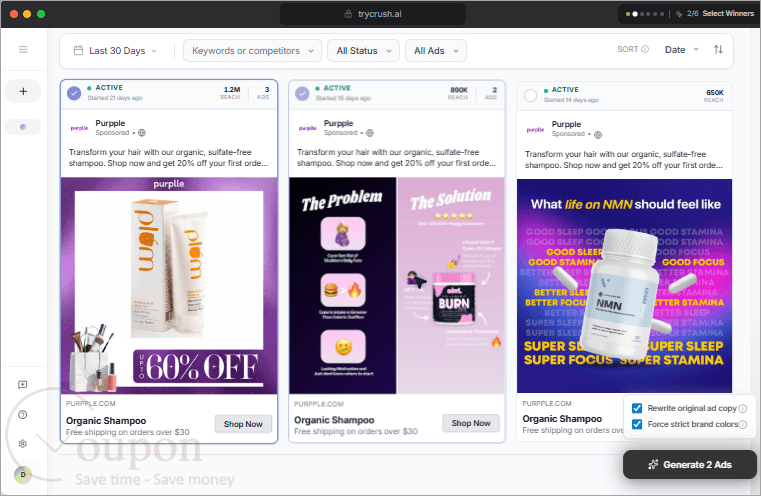Image resolution: width=761 pixels, height=496 pixels.
Task: Click the plus button in sidebar
Action: point(23,91)
